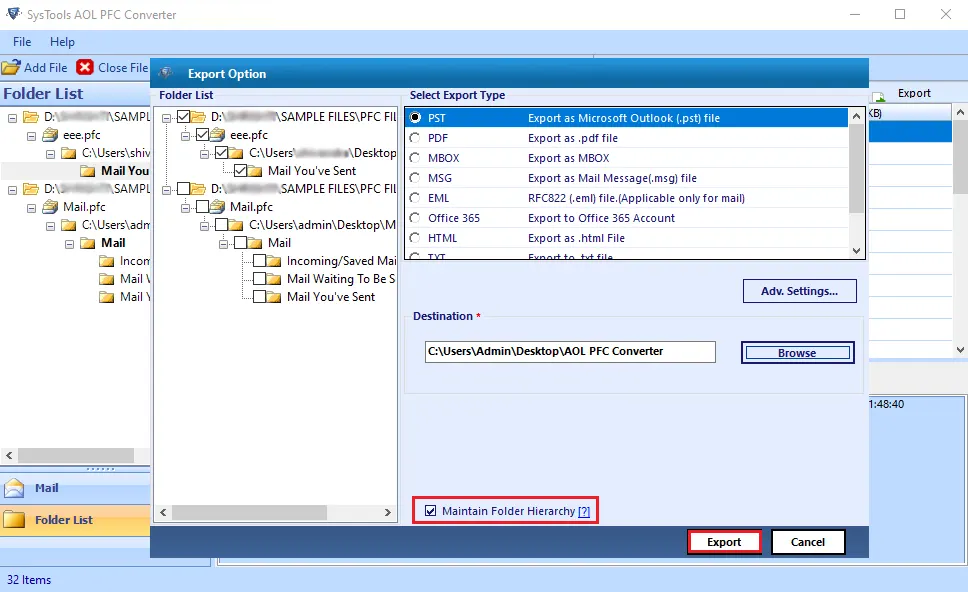Click Incoming/Saved Mail folder icon in Export Option tree

[x=274, y=261]
